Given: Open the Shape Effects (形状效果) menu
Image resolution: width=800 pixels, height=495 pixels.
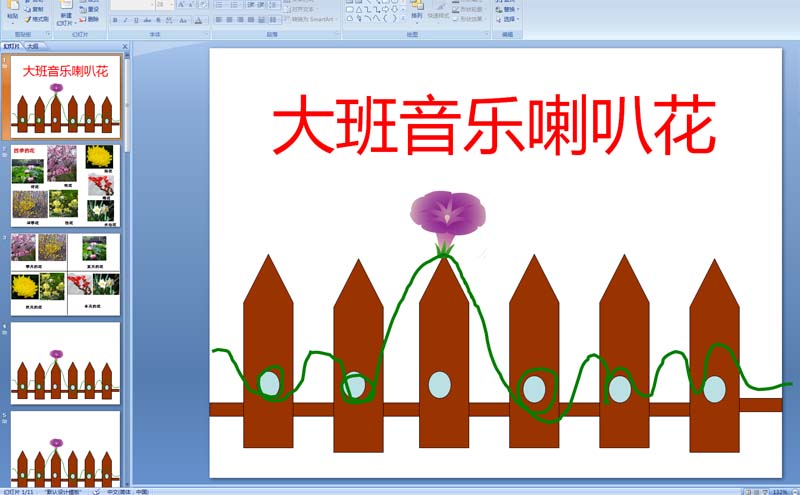Looking at the screenshot, I should coord(468,19).
